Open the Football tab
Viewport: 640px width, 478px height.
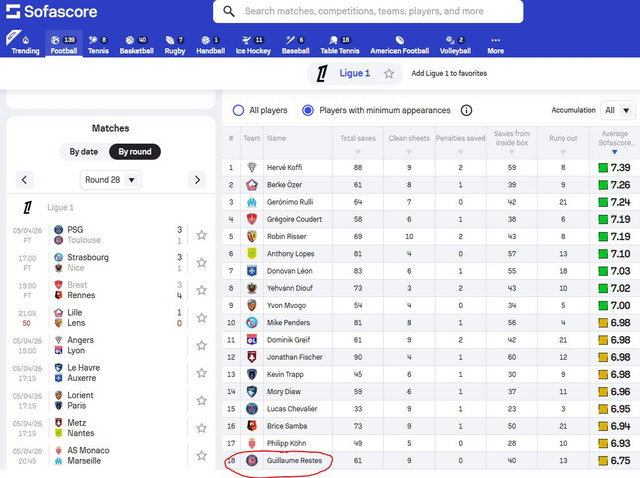tap(64, 44)
